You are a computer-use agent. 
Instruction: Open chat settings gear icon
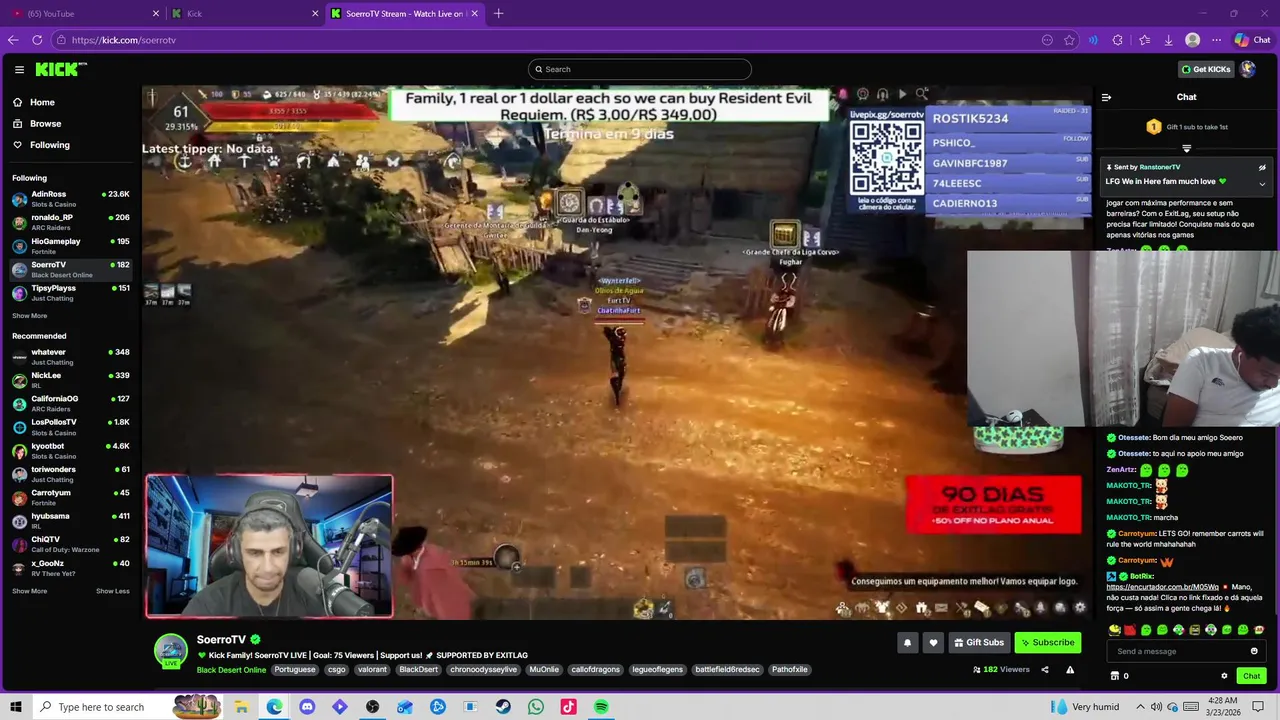[1224, 676]
